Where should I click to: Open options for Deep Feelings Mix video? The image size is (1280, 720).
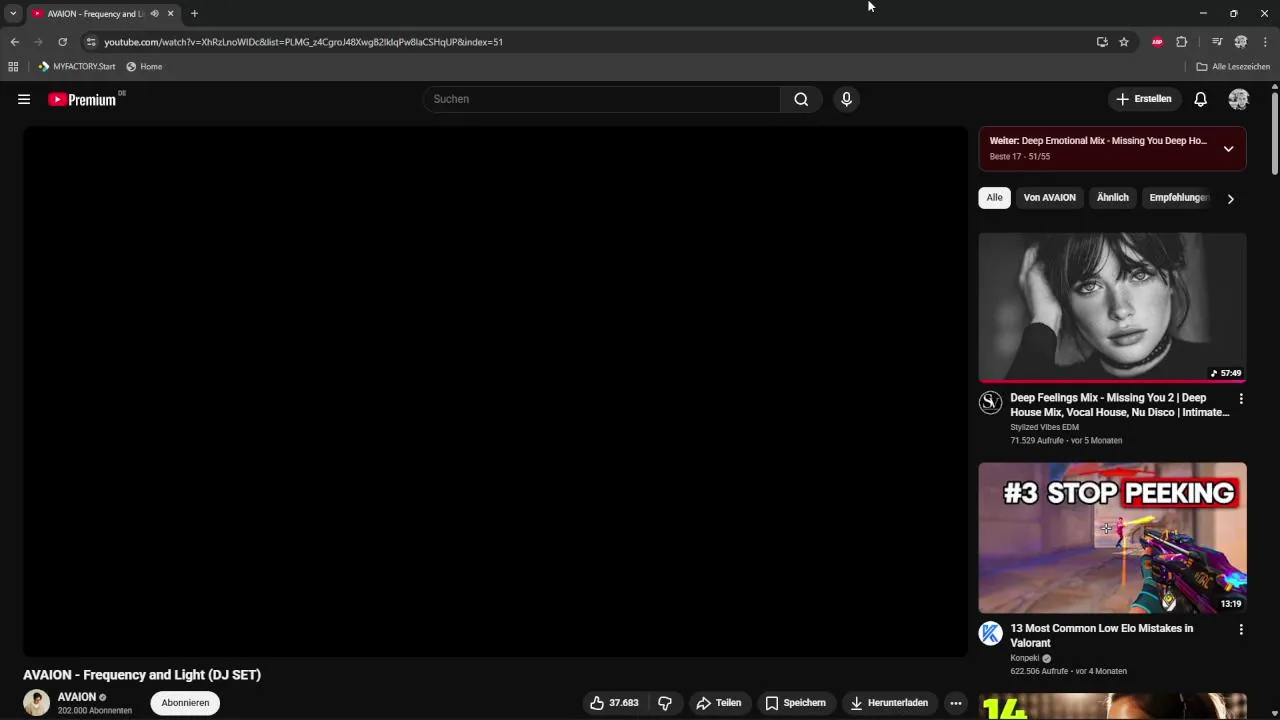coord(1241,399)
